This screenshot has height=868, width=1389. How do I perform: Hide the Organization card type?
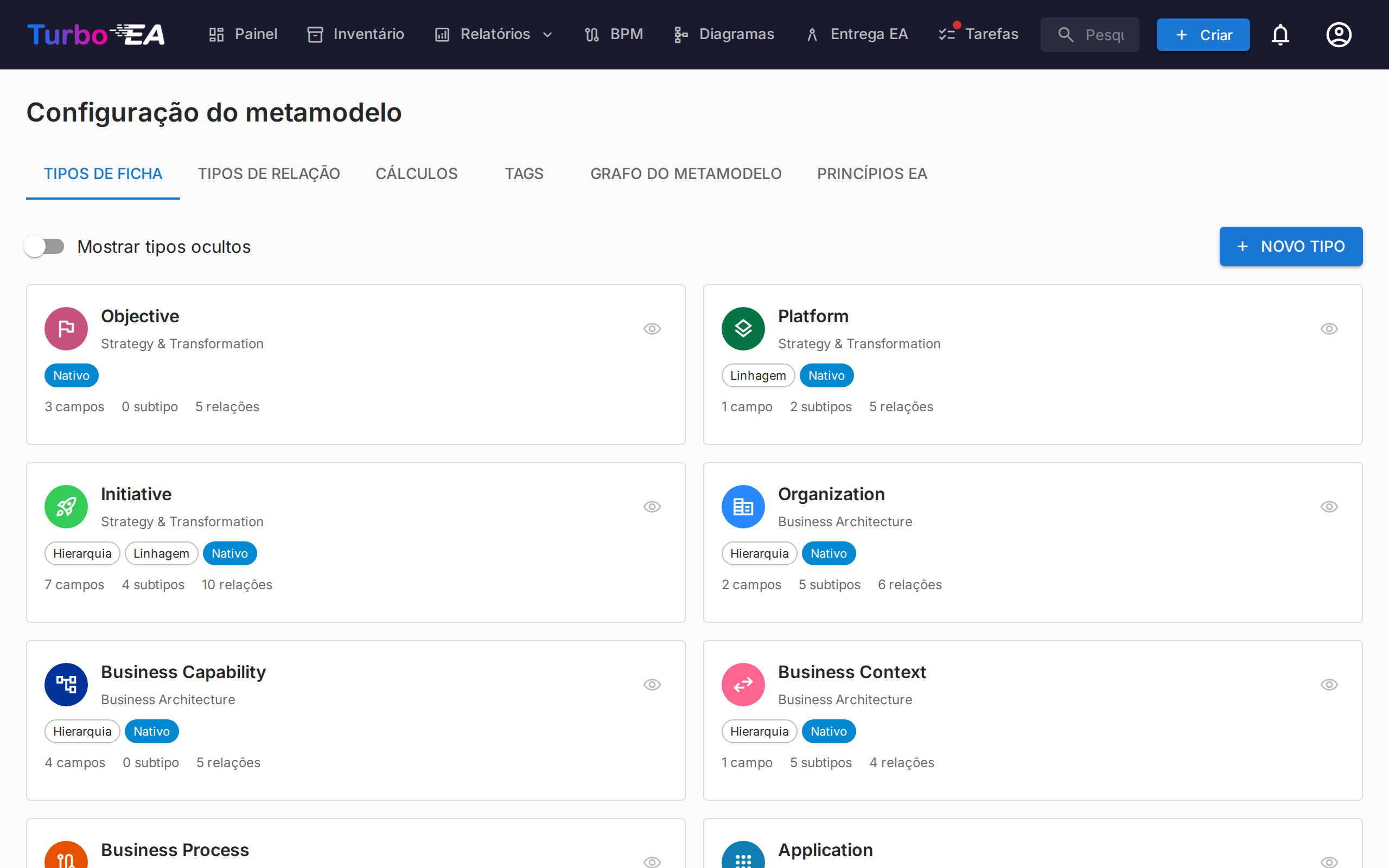(x=1329, y=506)
